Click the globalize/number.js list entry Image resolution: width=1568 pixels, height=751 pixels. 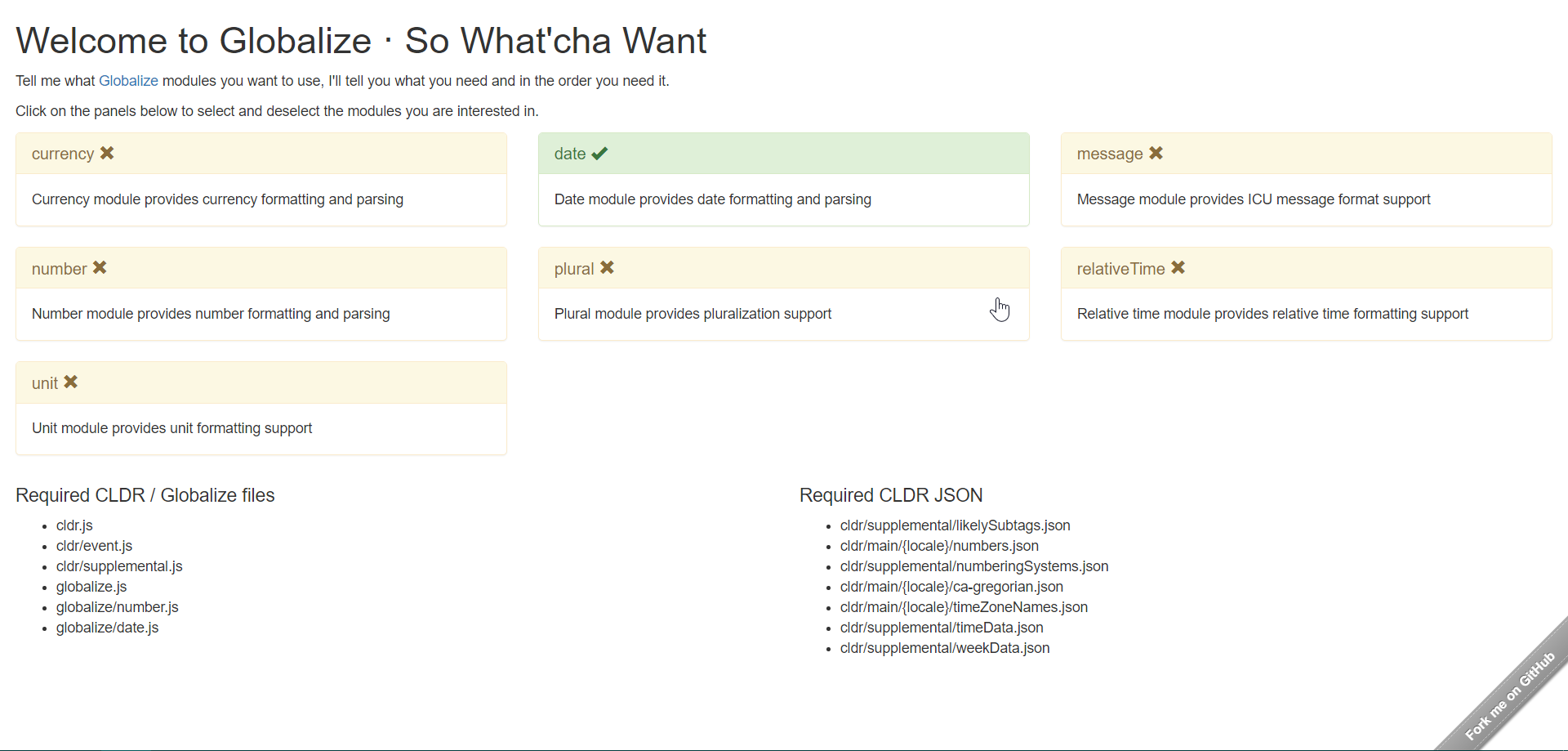[x=117, y=607]
